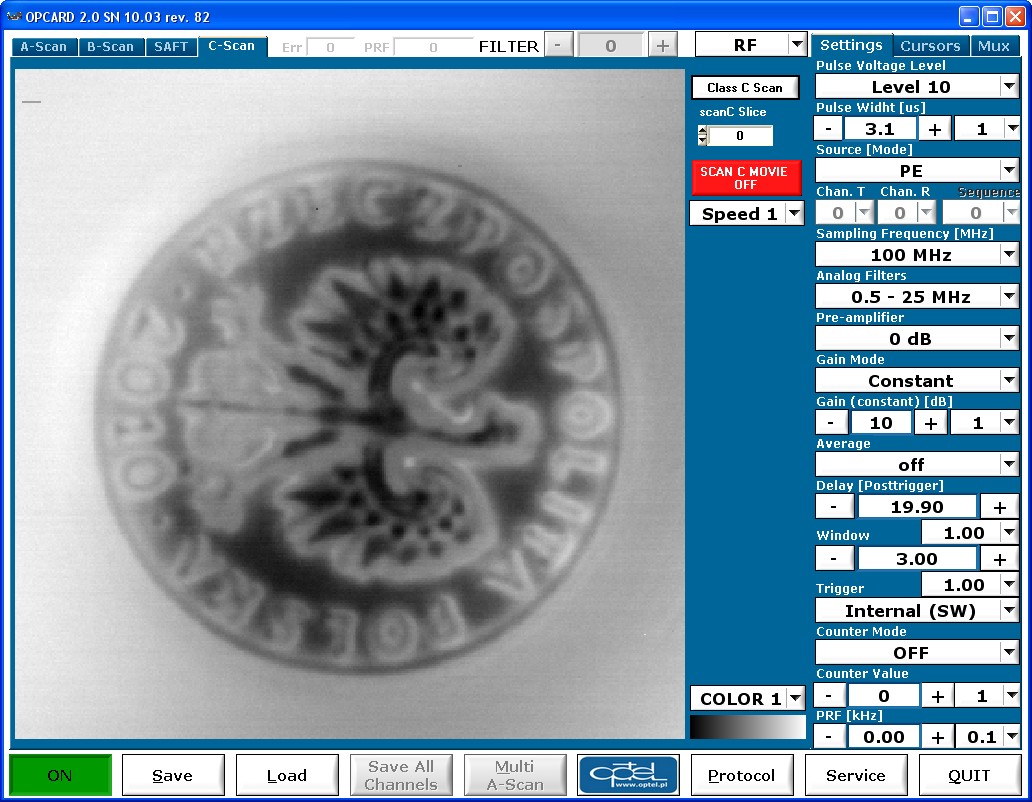Click the Window value field 3.00

click(917, 559)
